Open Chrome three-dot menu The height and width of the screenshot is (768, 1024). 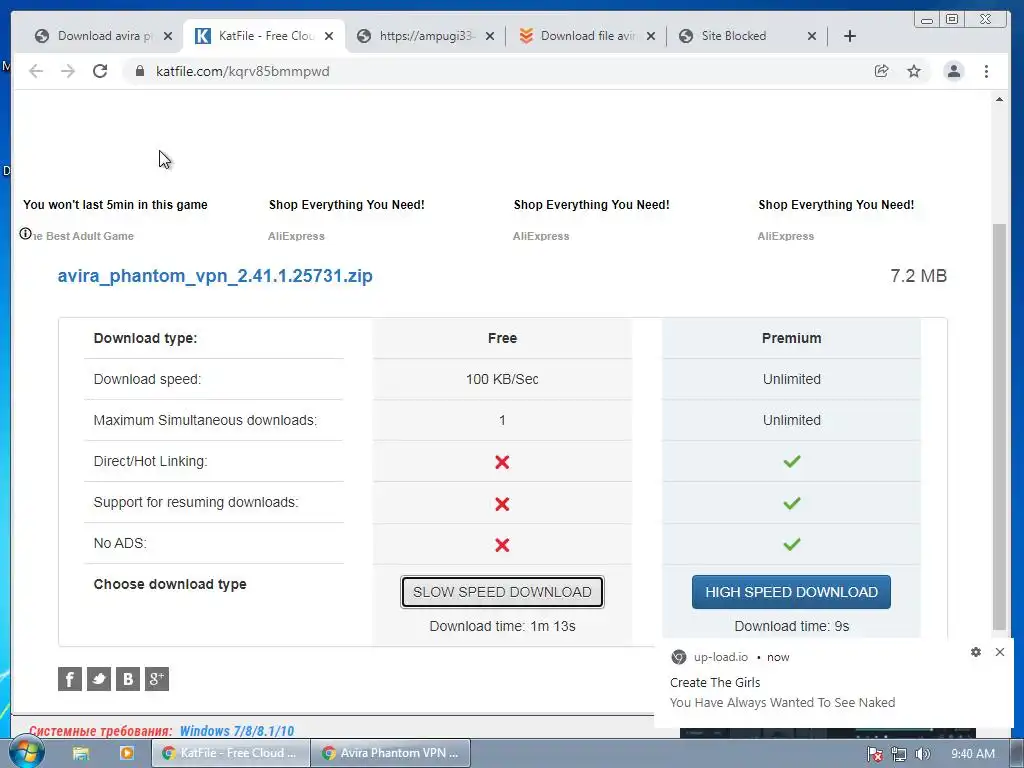pyautogui.click(x=986, y=71)
